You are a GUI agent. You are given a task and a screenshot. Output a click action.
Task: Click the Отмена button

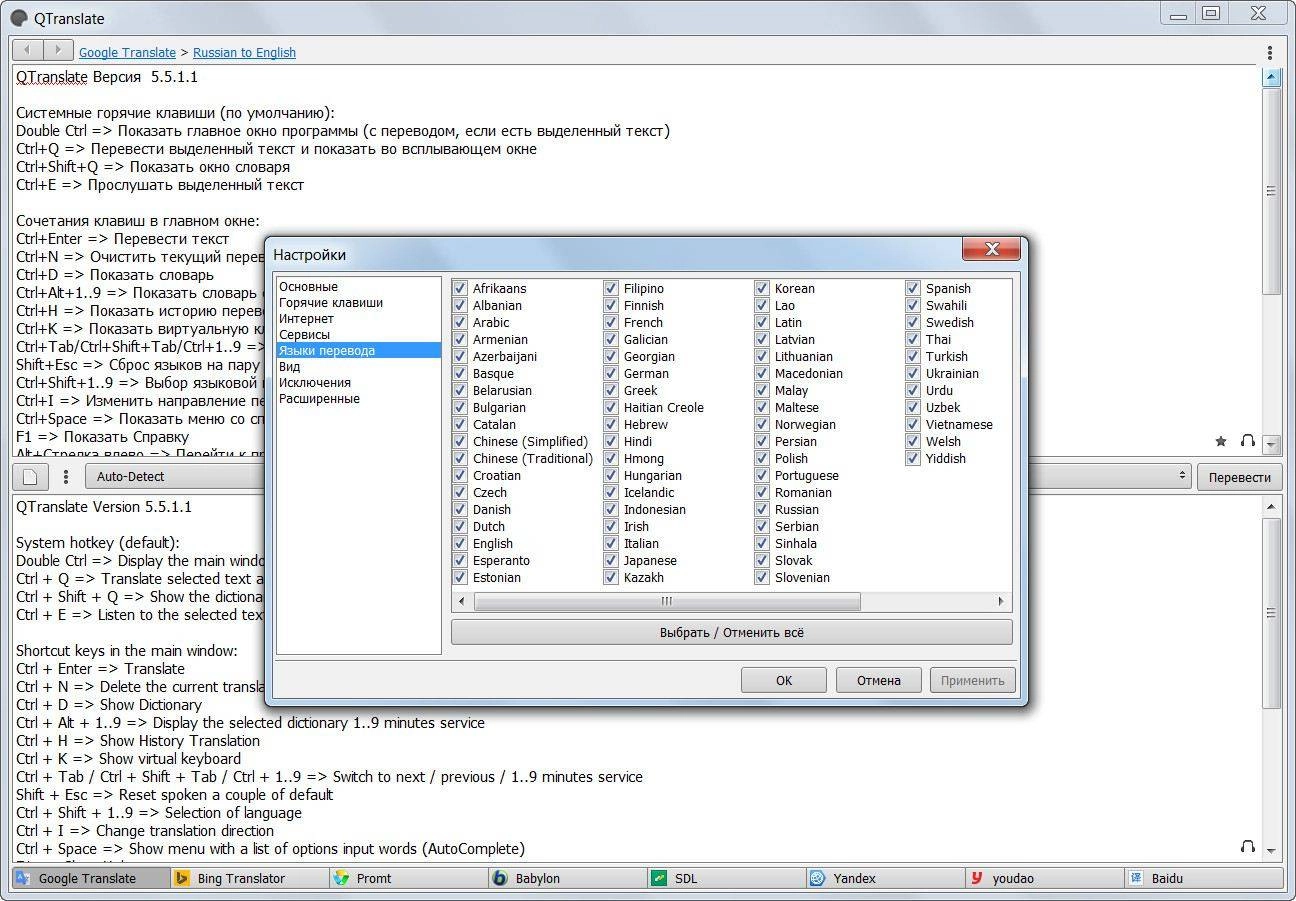pyautogui.click(x=878, y=680)
